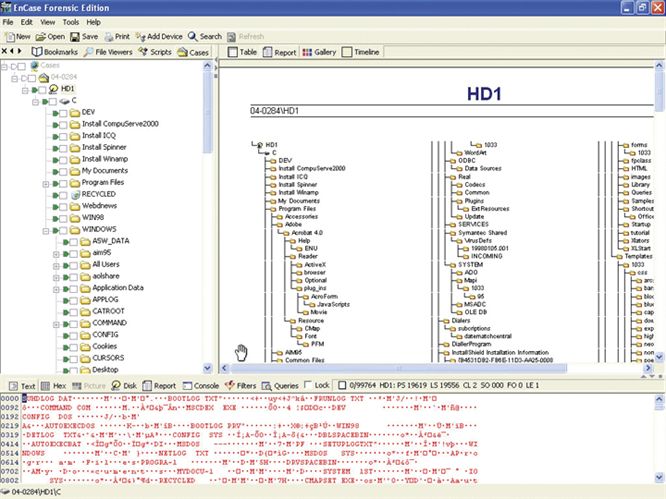The image size is (666, 499).
Task: Click the New case toolbar icon
Action: [10, 37]
